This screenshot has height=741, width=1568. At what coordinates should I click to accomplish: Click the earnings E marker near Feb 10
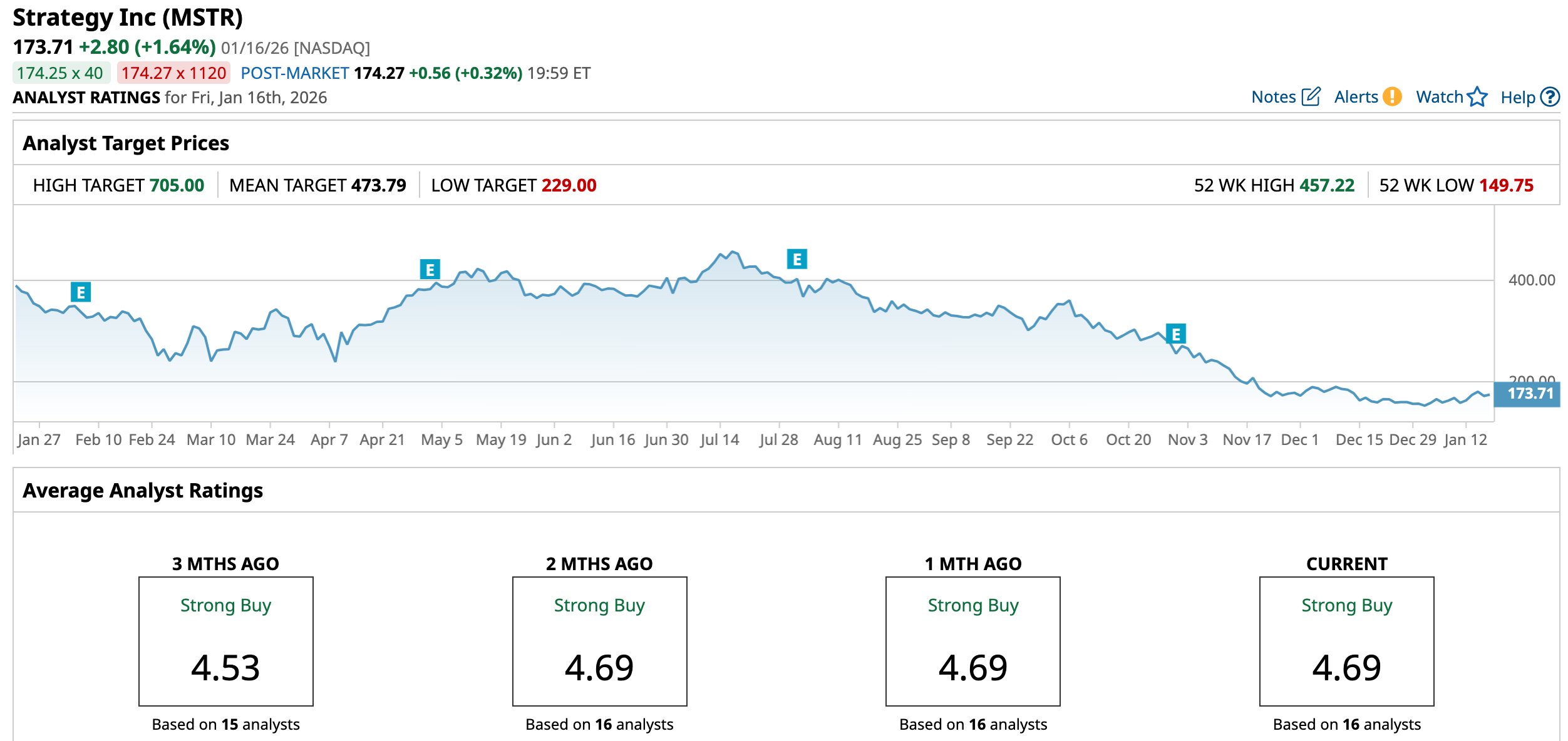pos(81,292)
